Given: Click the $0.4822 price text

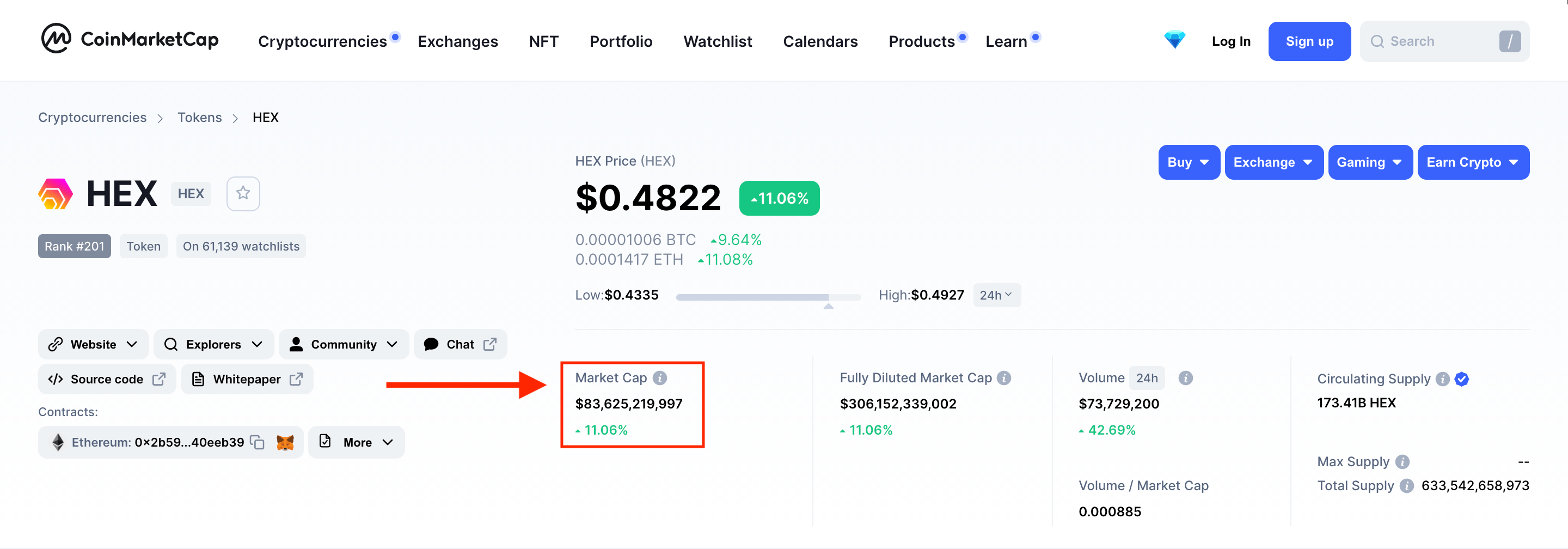Looking at the screenshot, I should pyautogui.click(x=648, y=198).
